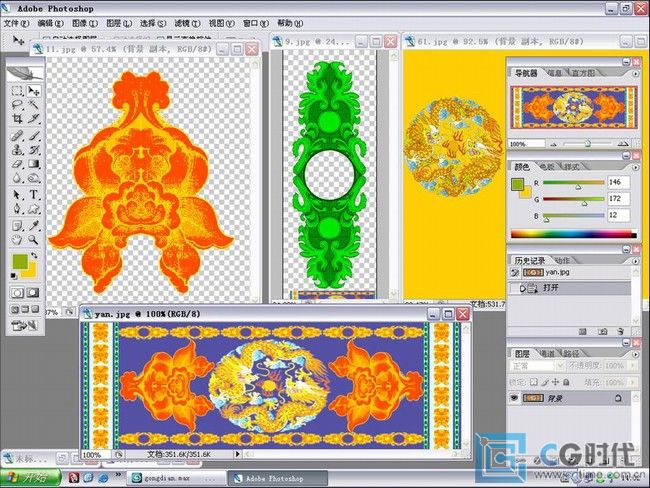650x488 pixels.
Task: Open blend mode 正常 dropdown
Action: pyautogui.click(x=560, y=366)
